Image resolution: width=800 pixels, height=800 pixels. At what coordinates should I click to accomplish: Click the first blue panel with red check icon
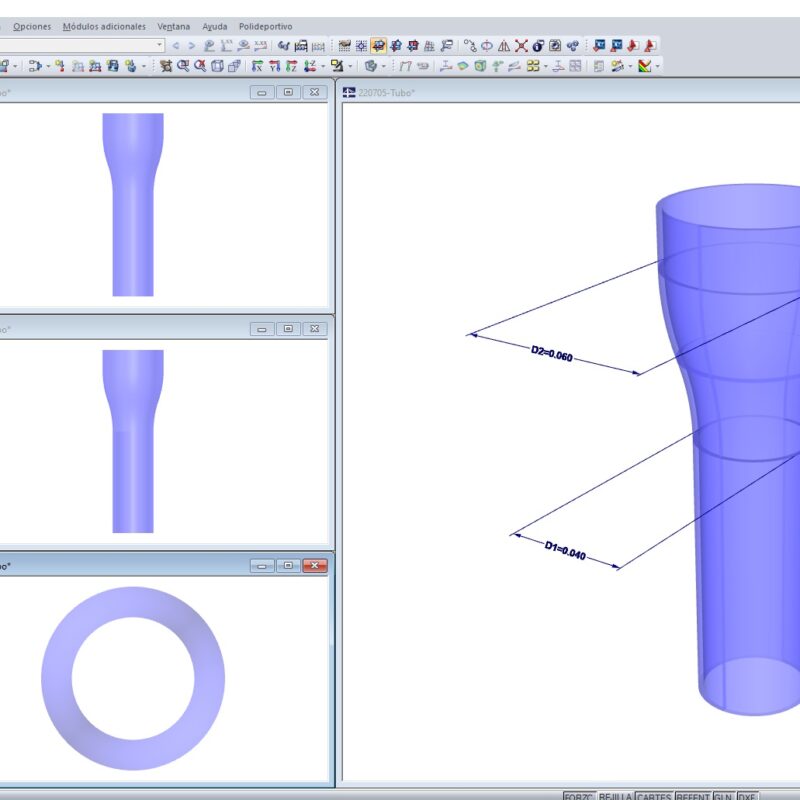[x=599, y=46]
